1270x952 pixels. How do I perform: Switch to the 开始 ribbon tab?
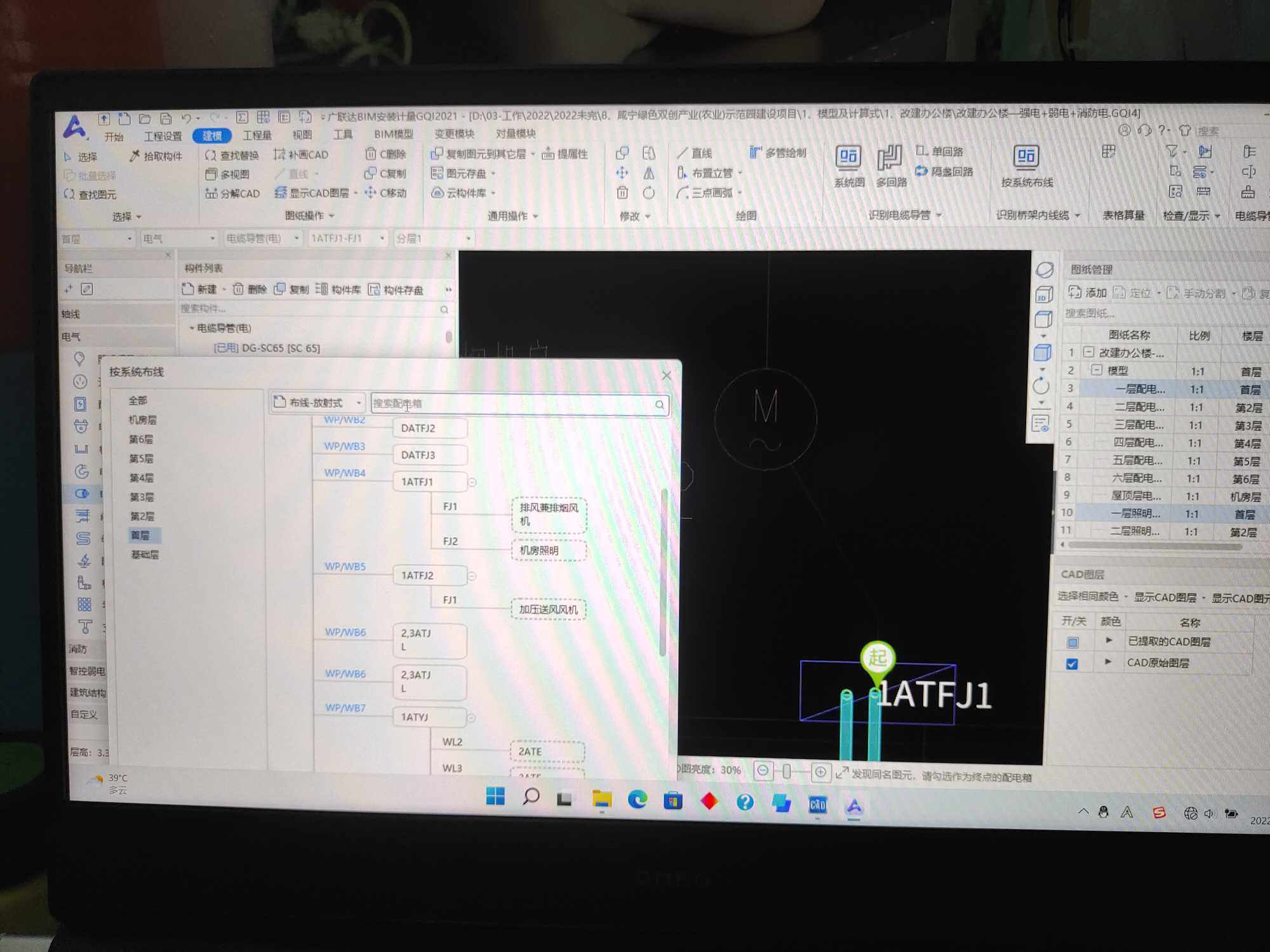click(x=114, y=137)
